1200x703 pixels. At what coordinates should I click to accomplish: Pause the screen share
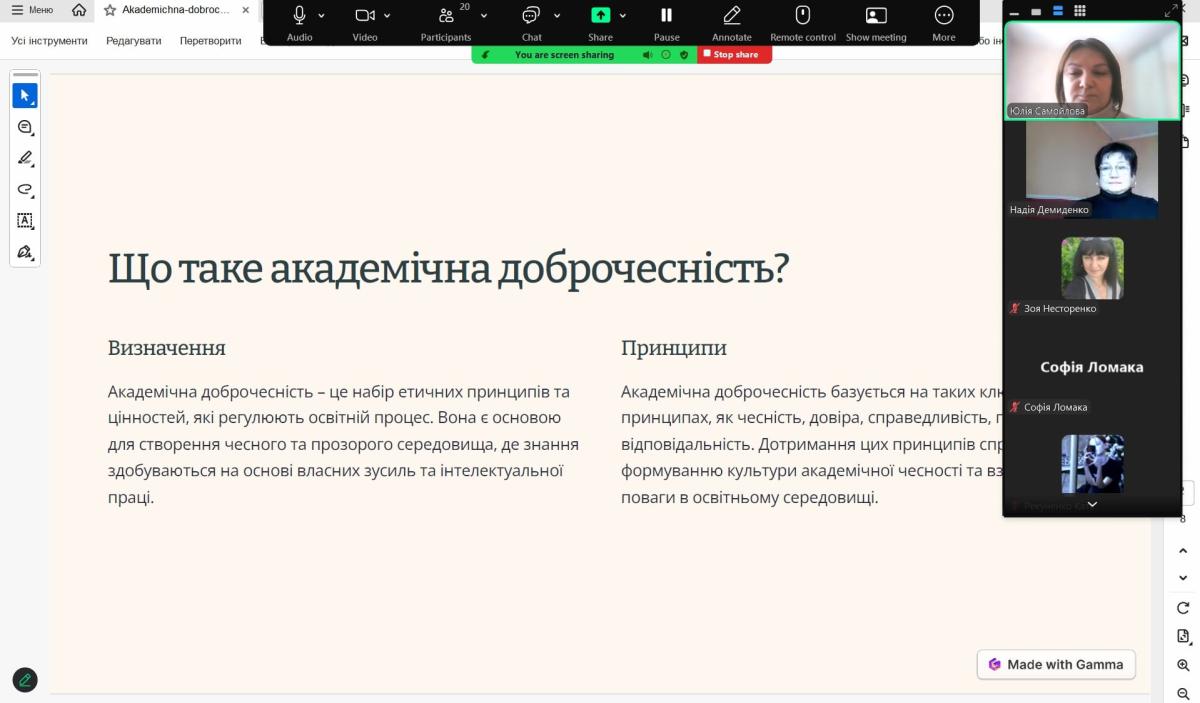click(x=666, y=16)
